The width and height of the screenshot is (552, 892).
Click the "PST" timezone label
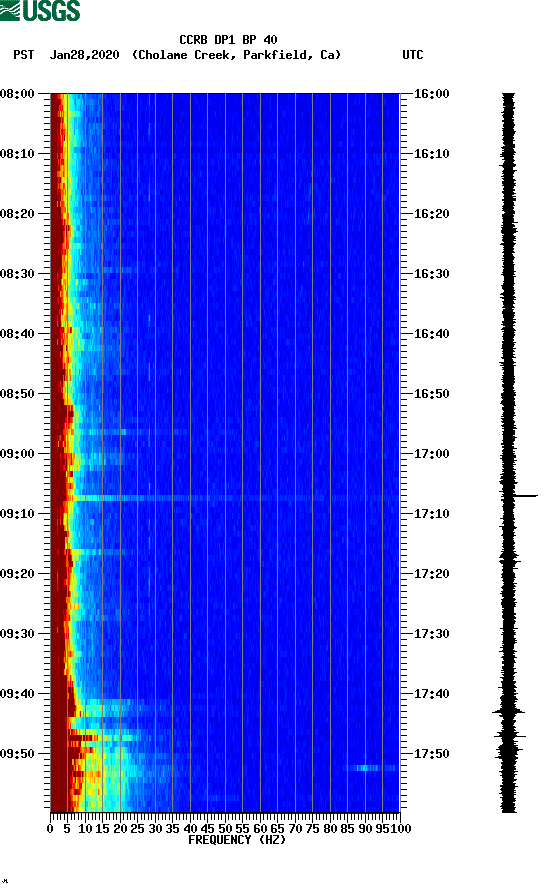pos(23,55)
